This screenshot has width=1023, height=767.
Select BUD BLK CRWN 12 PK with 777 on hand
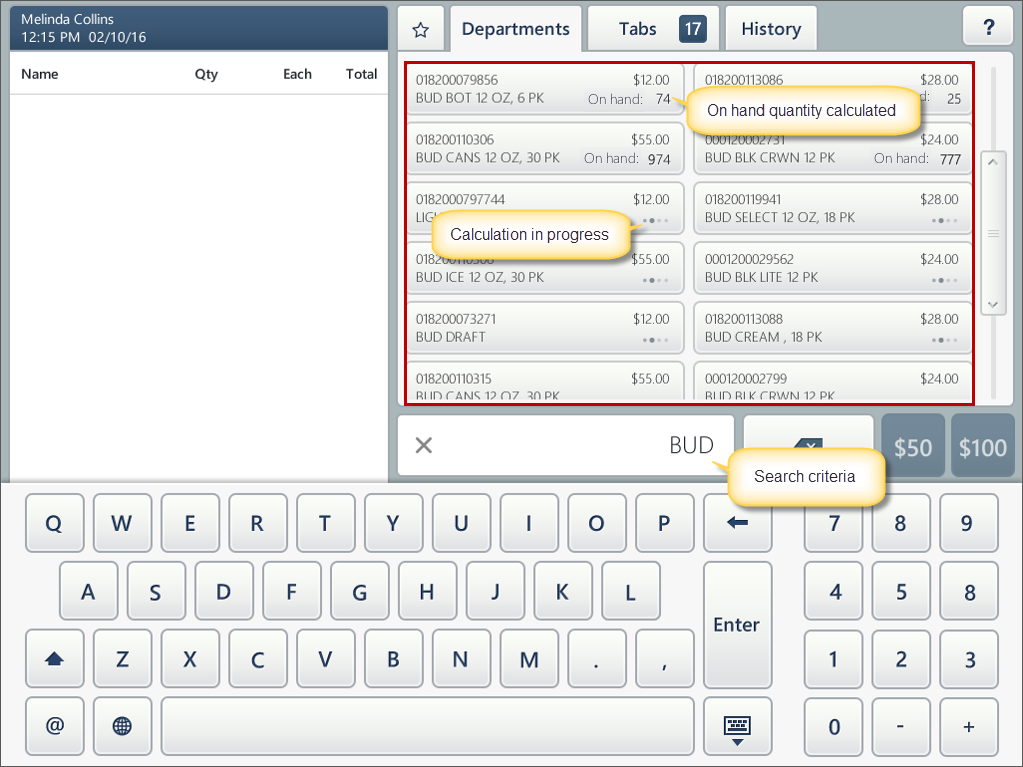832,149
